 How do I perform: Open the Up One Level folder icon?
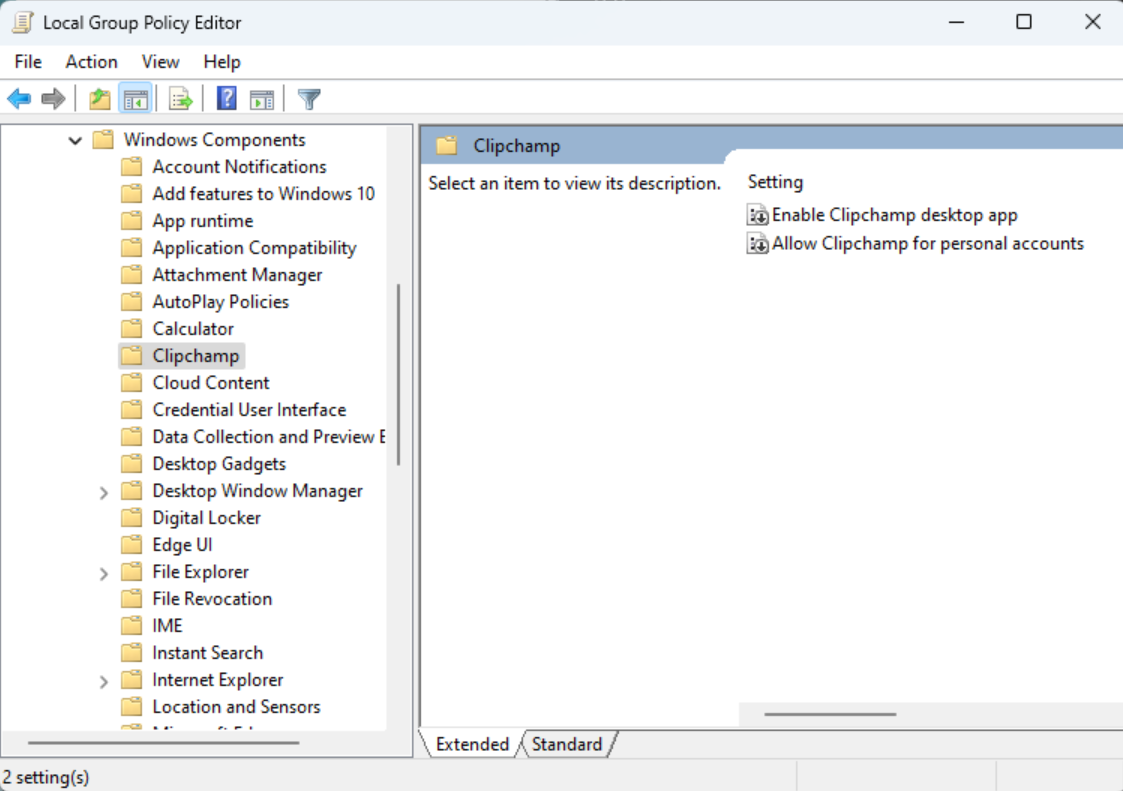pyautogui.click(x=99, y=98)
